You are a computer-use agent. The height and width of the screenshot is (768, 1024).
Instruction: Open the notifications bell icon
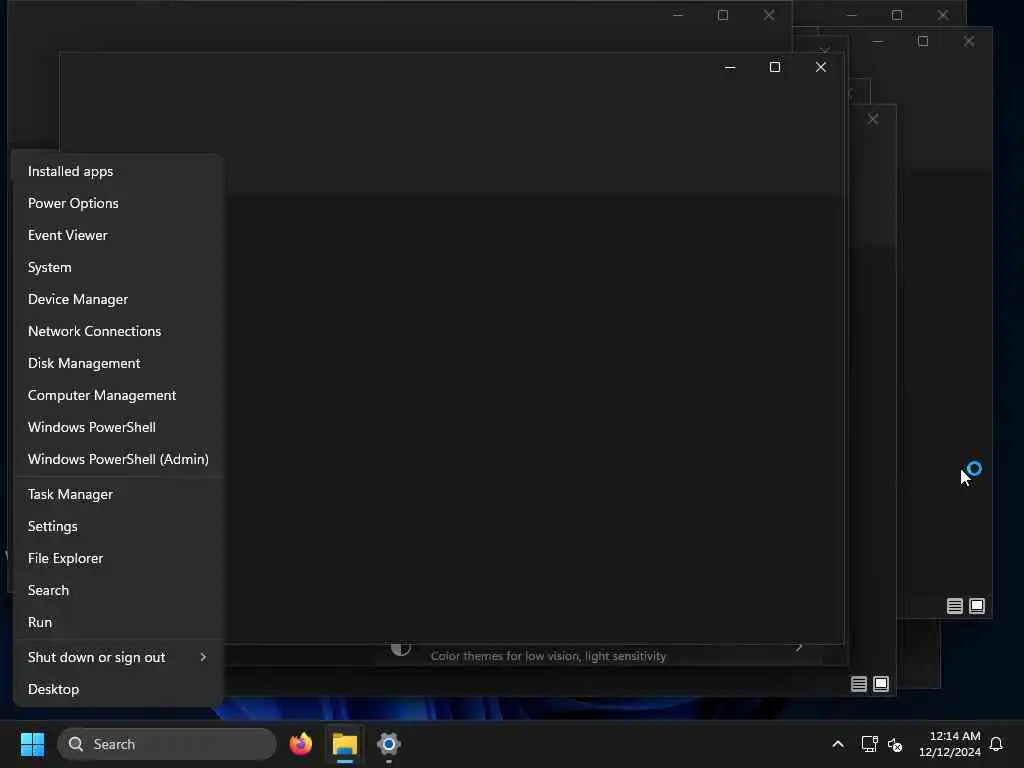pos(997,744)
